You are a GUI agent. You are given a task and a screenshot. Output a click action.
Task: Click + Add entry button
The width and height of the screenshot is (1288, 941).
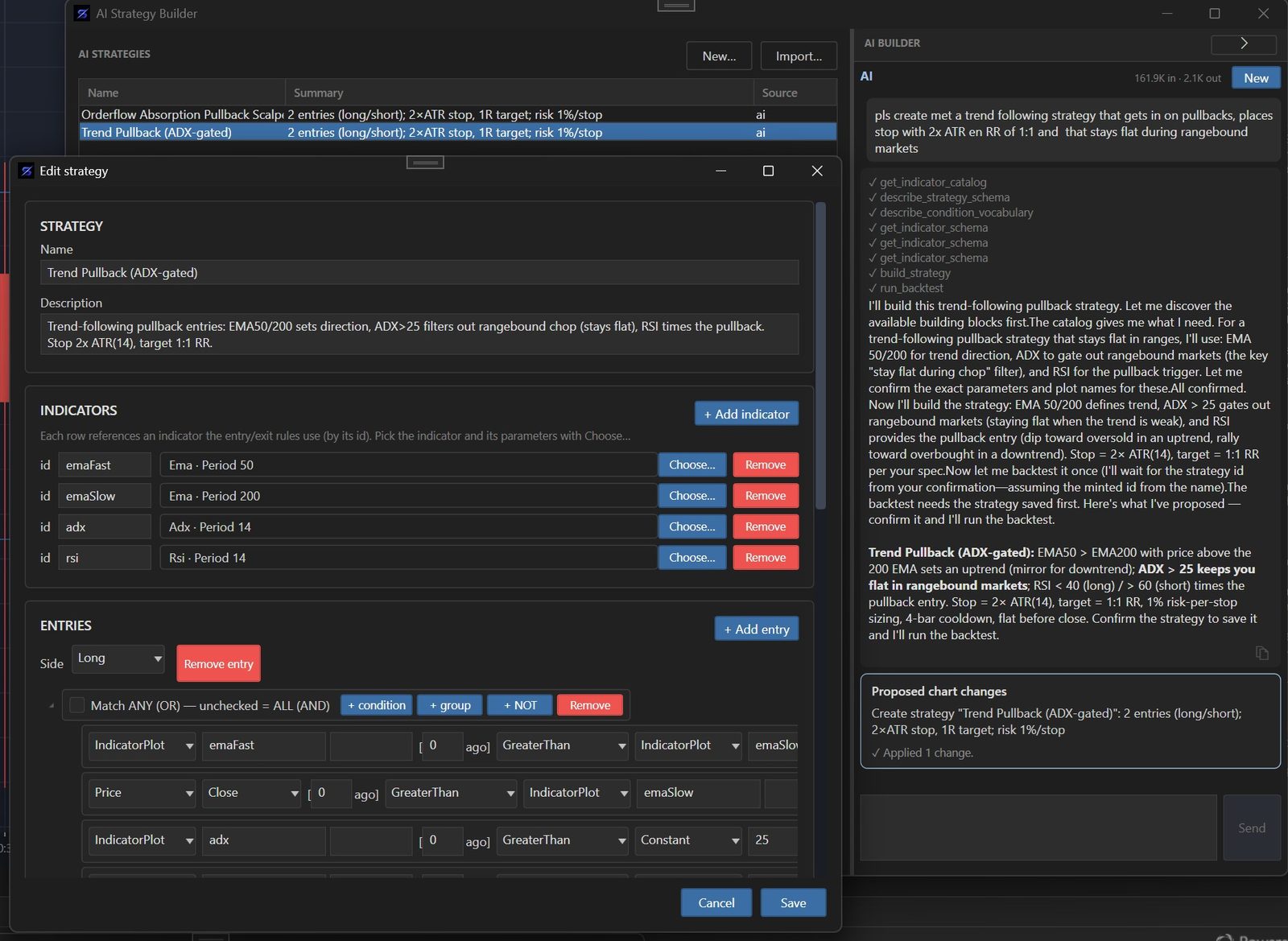click(757, 629)
